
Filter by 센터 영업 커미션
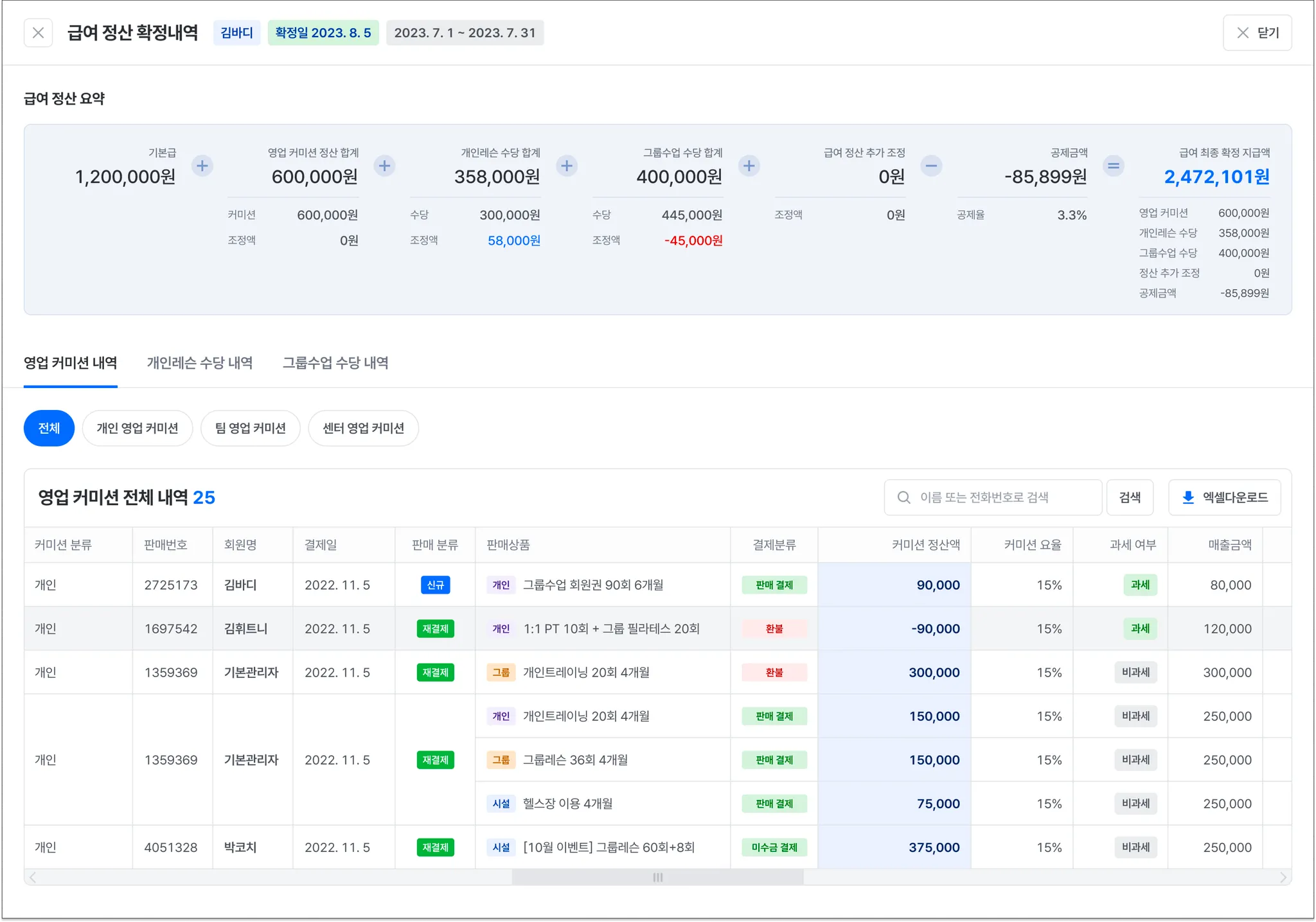(x=363, y=429)
